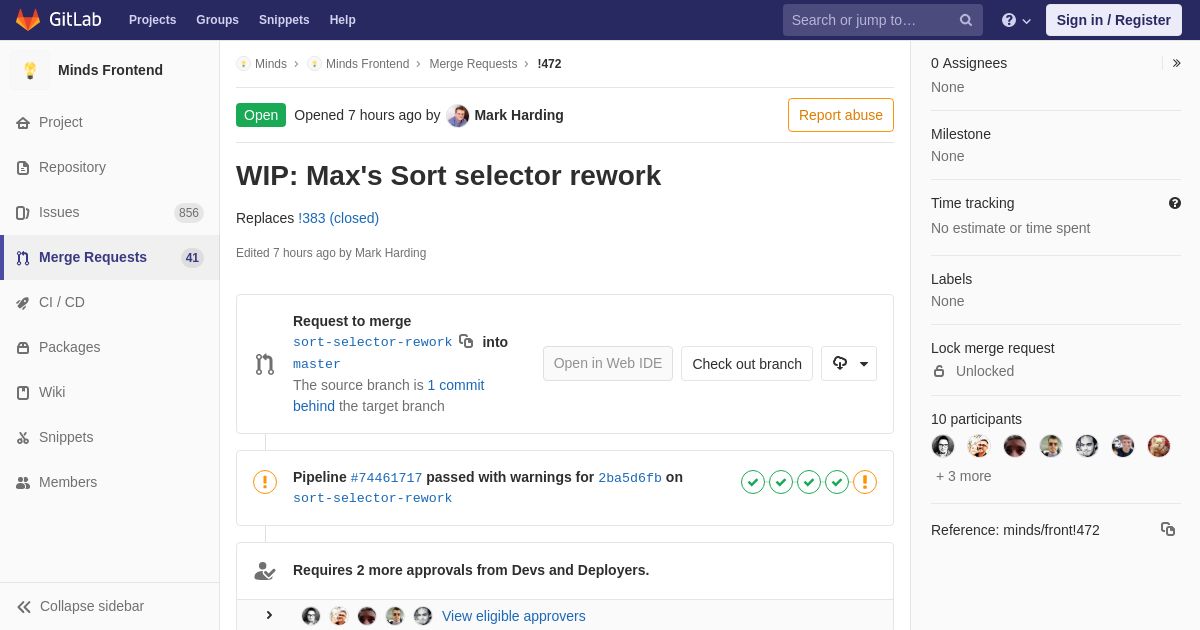This screenshot has height=630, width=1200.
Task: Click the last pipeline stage warning icon
Action: (865, 483)
